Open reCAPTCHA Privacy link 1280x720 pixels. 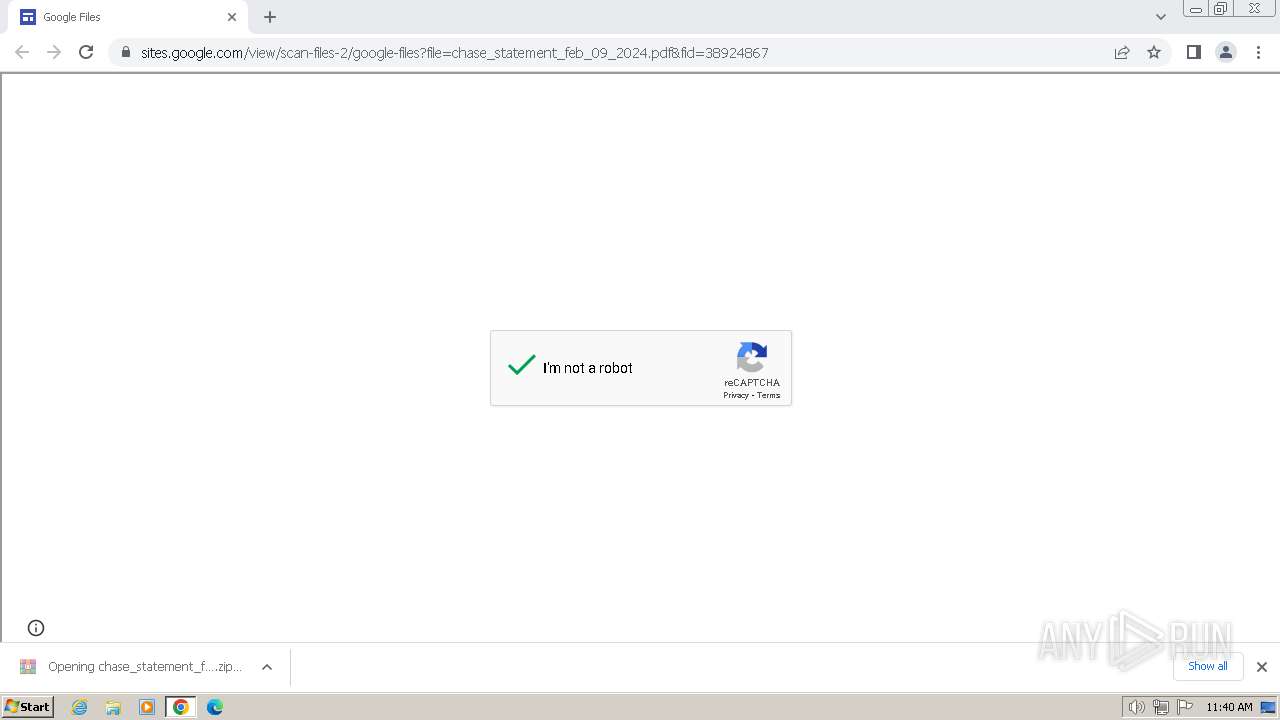coord(736,395)
